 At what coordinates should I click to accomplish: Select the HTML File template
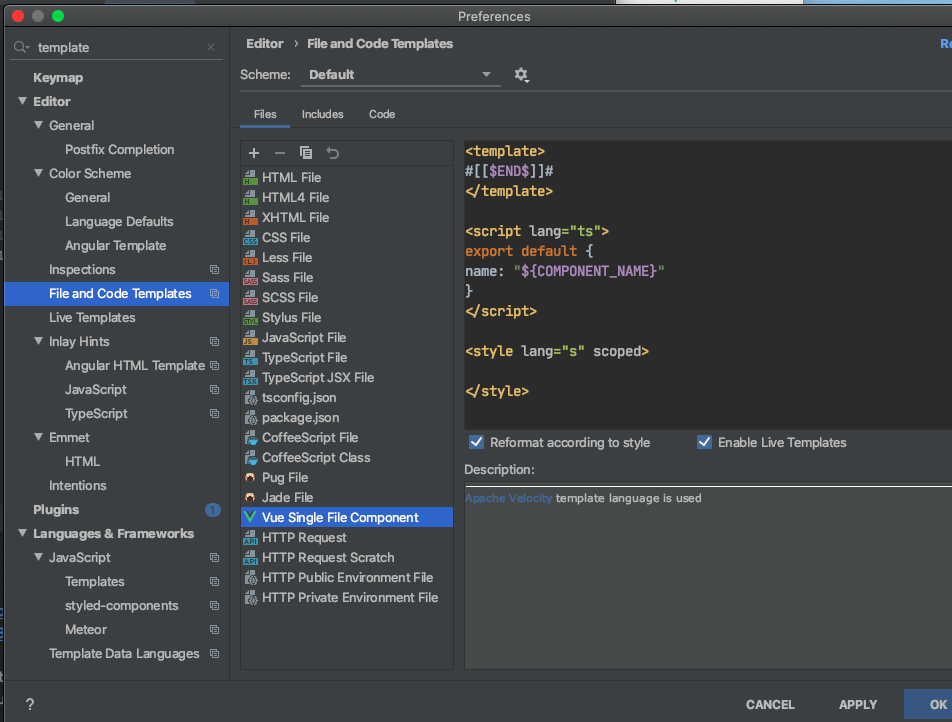click(347, 177)
